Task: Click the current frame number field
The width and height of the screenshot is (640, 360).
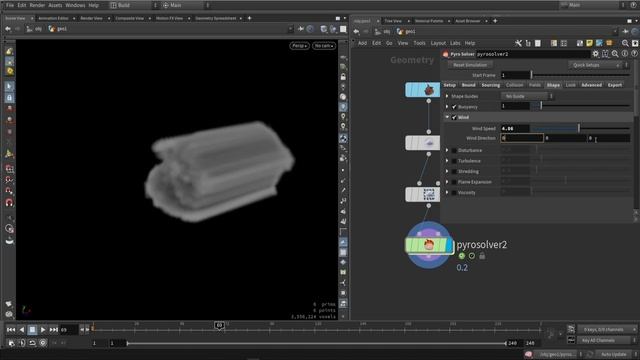Action: 68,330
